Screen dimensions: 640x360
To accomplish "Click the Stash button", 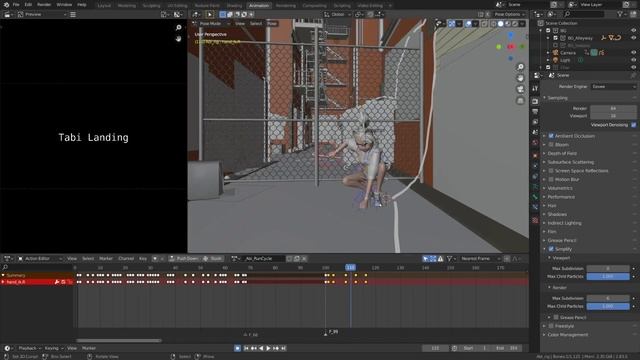I will [213, 259].
